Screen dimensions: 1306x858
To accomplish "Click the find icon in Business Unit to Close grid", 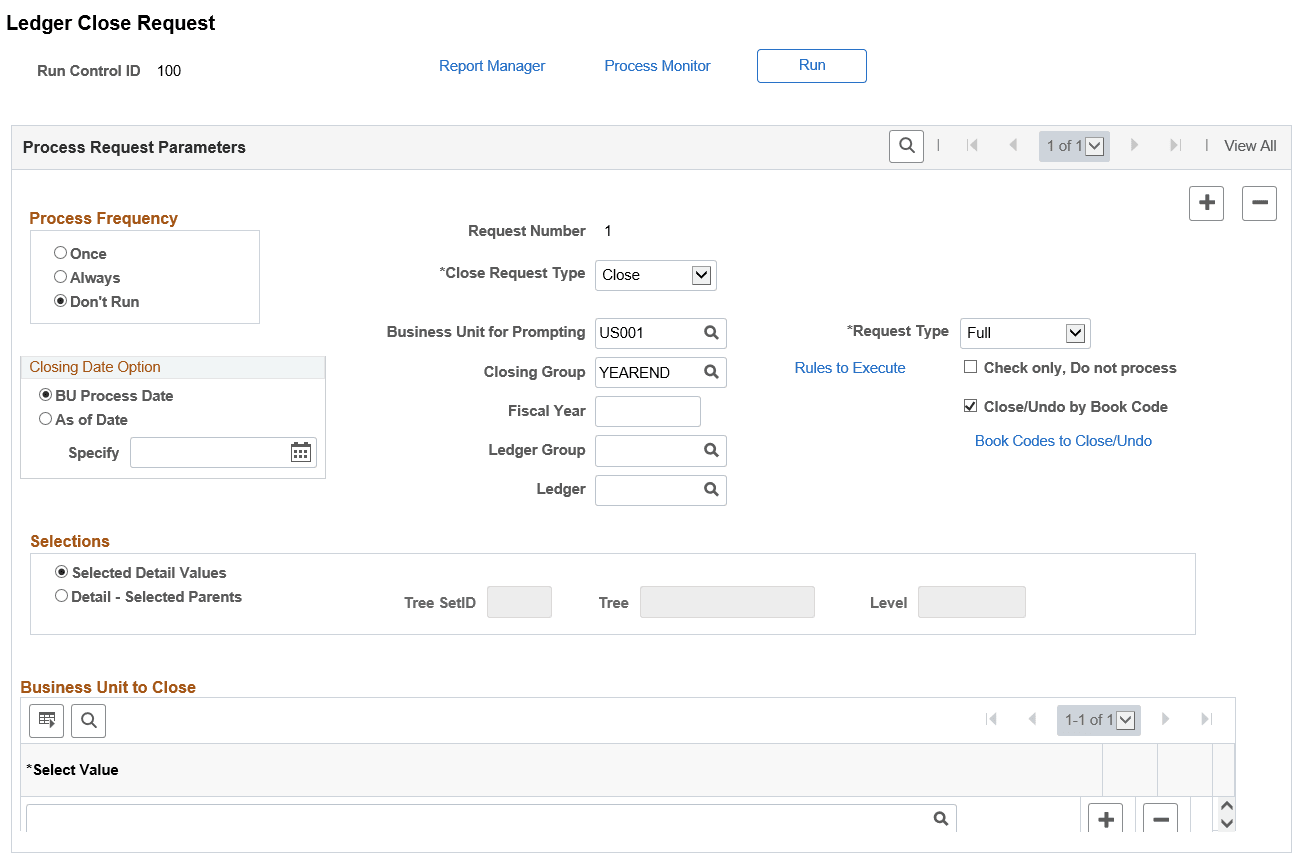I will (x=88, y=720).
